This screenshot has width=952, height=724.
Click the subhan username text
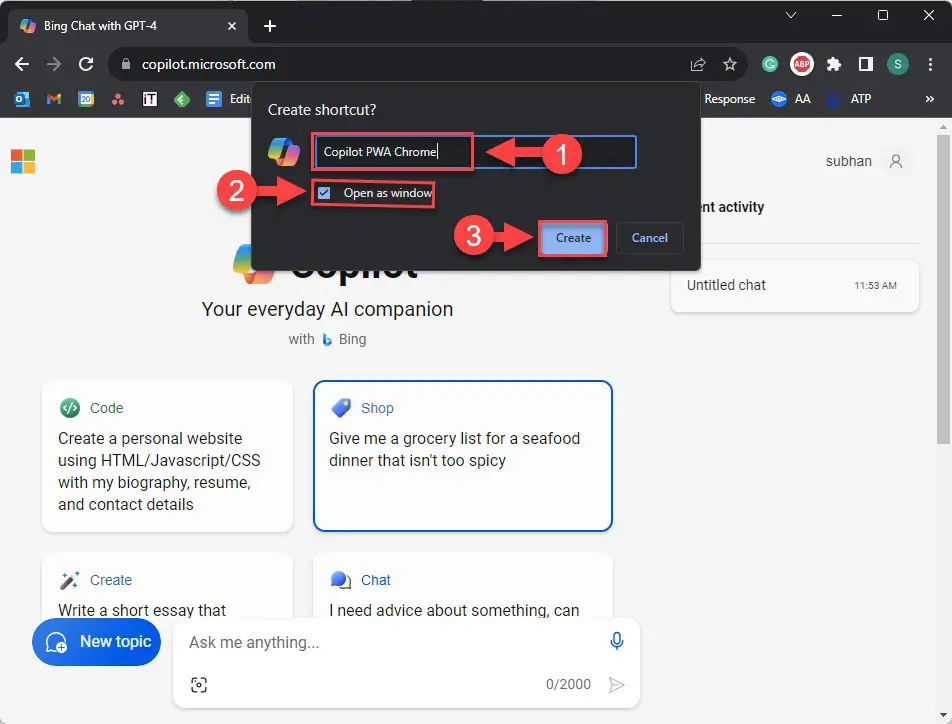[x=848, y=161]
